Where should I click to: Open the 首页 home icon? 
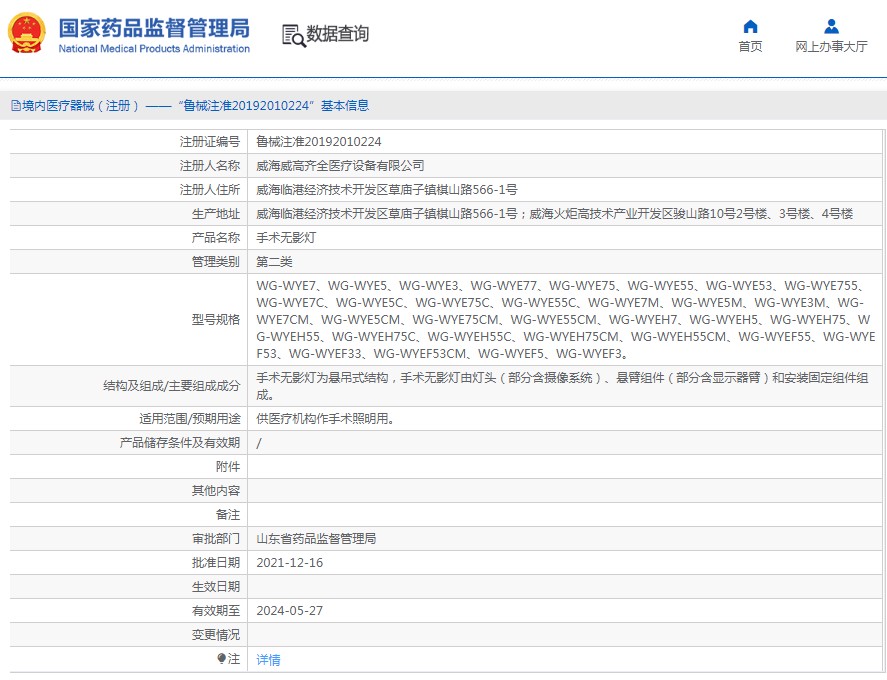pos(750,26)
